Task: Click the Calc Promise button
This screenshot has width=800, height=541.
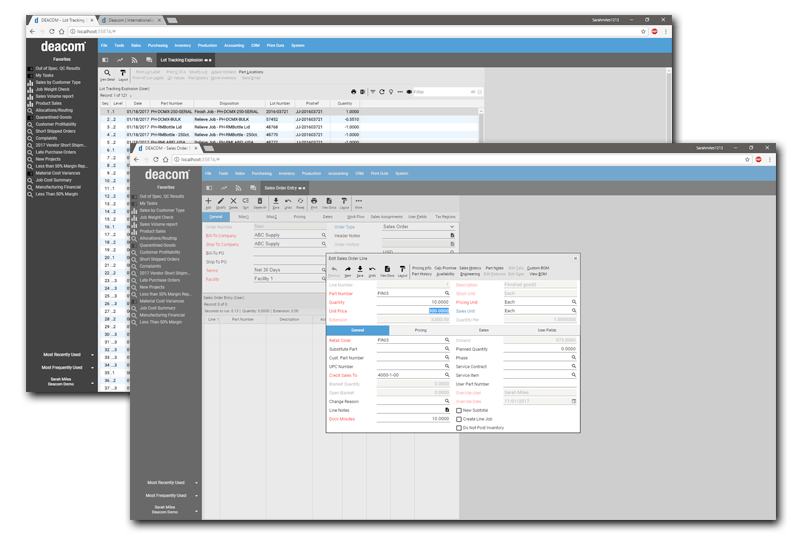Action: (x=445, y=268)
